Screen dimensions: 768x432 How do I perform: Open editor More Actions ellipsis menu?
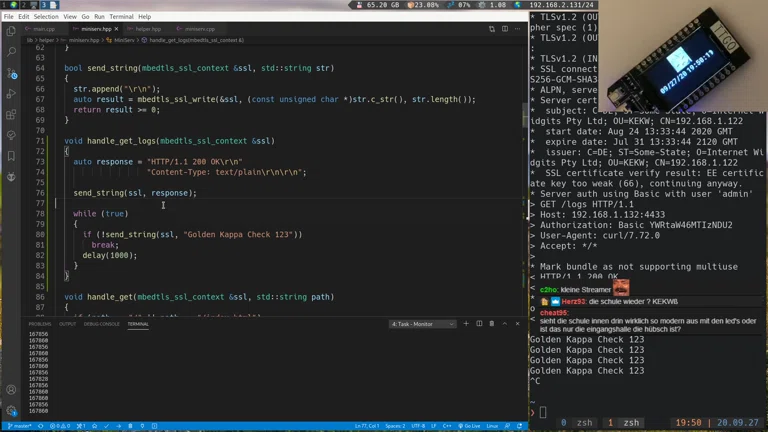(517, 29)
